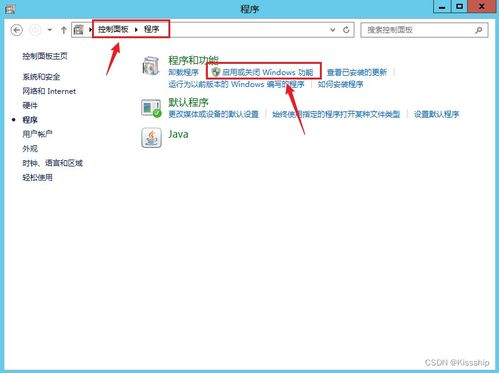Screen dimensions: 499x373
Task: Refresh the current Control Panel page
Action: (x=346, y=30)
